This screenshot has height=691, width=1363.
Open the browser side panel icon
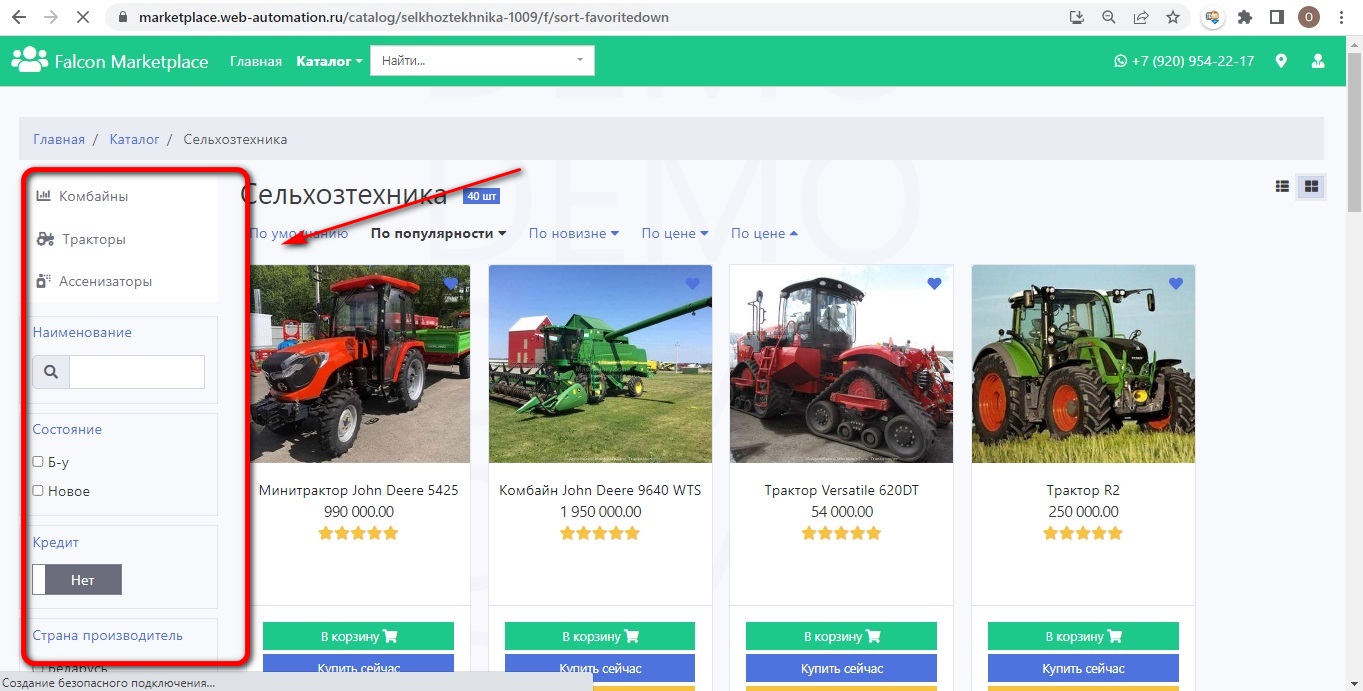tap(1277, 17)
